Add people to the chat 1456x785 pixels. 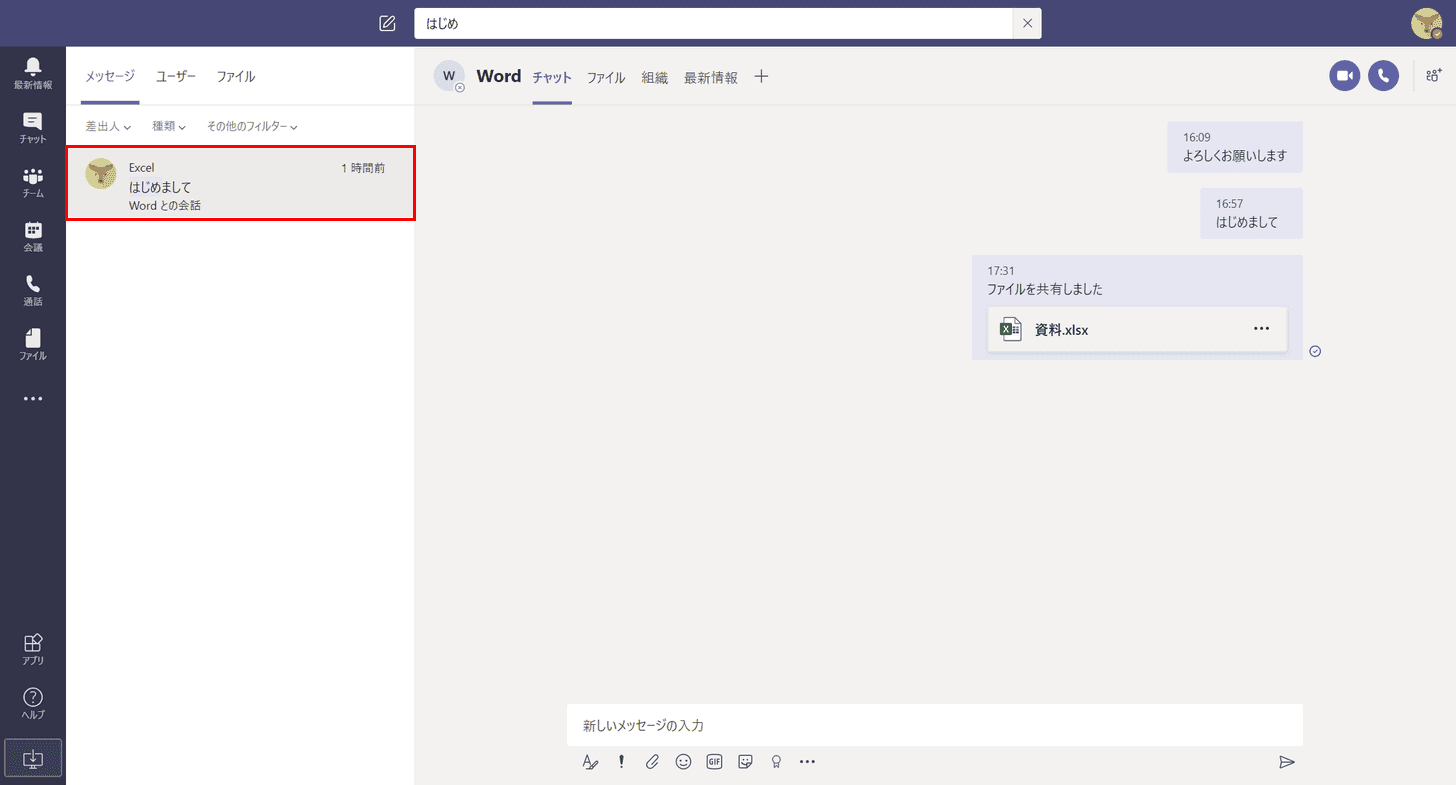1434,76
